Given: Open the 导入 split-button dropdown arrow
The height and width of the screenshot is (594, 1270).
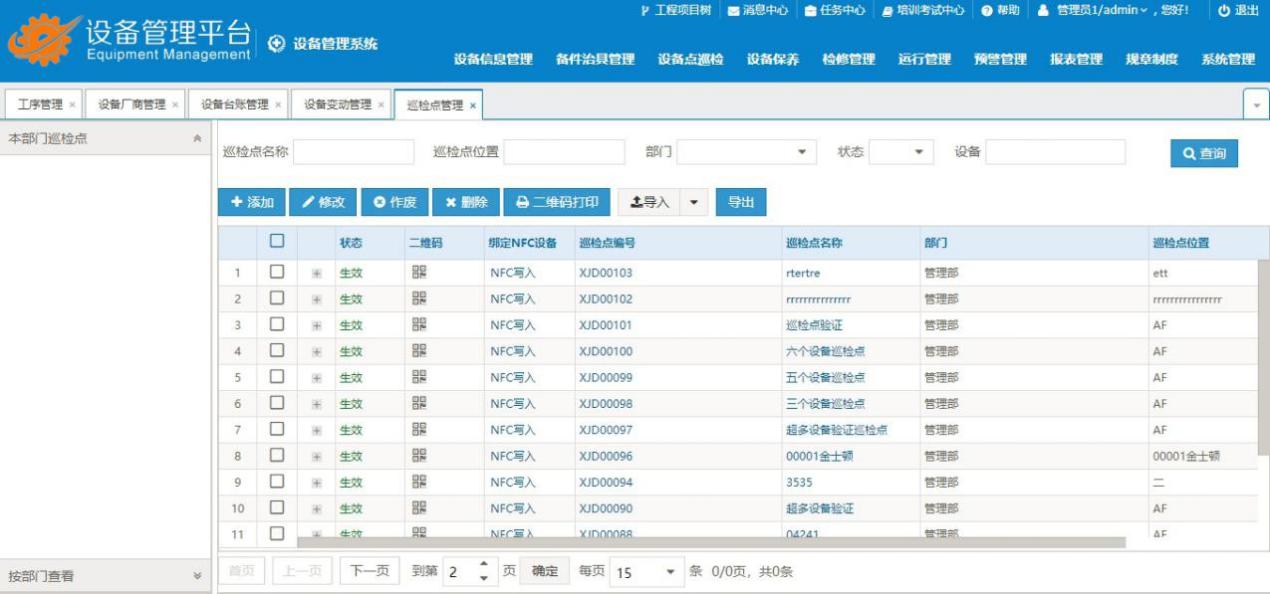Looking at the screenshot, I should [x=694, y=203].
